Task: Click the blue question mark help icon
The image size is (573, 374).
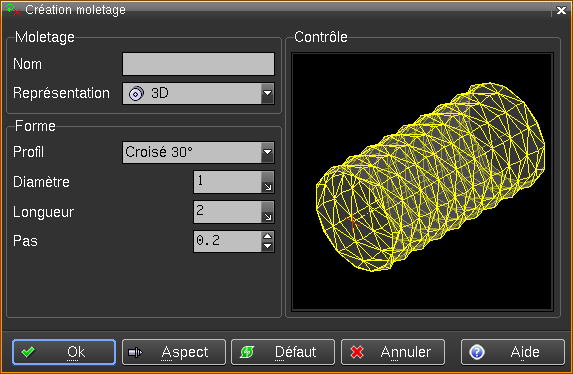Action: [x=477, y=352]
